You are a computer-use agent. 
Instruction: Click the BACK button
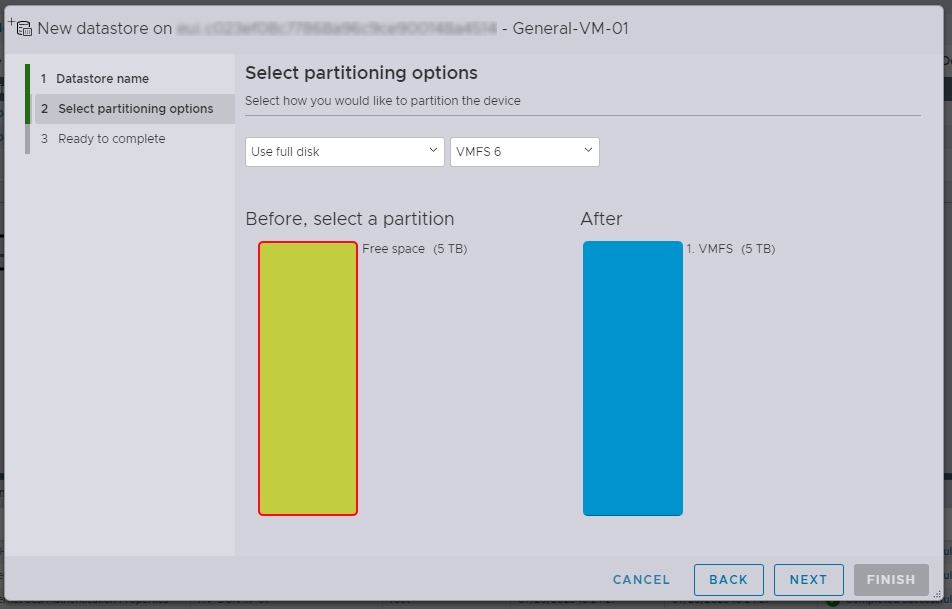729,580
